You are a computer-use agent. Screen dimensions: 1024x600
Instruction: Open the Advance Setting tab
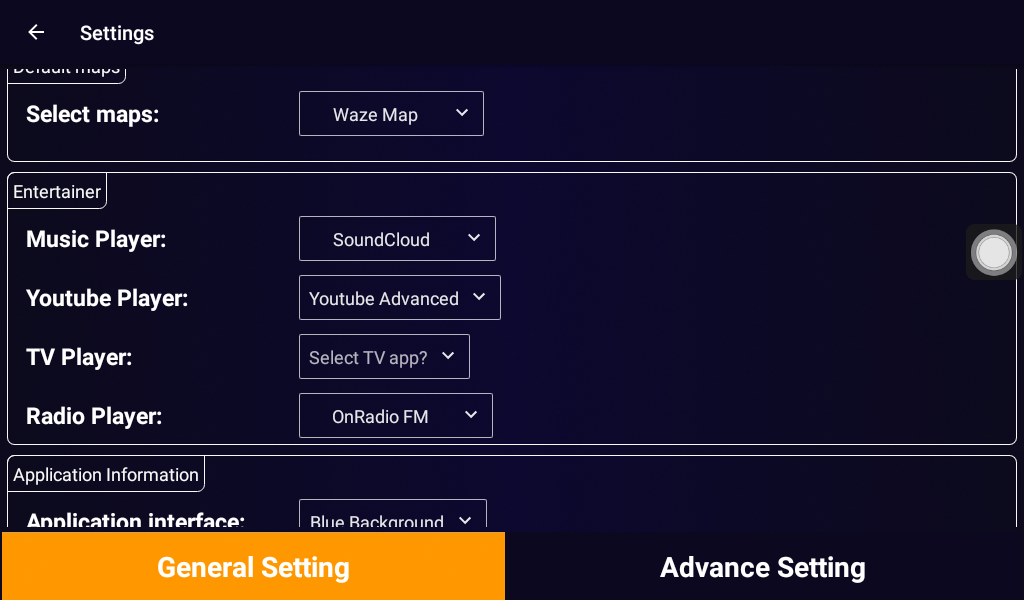click(763, 567)
